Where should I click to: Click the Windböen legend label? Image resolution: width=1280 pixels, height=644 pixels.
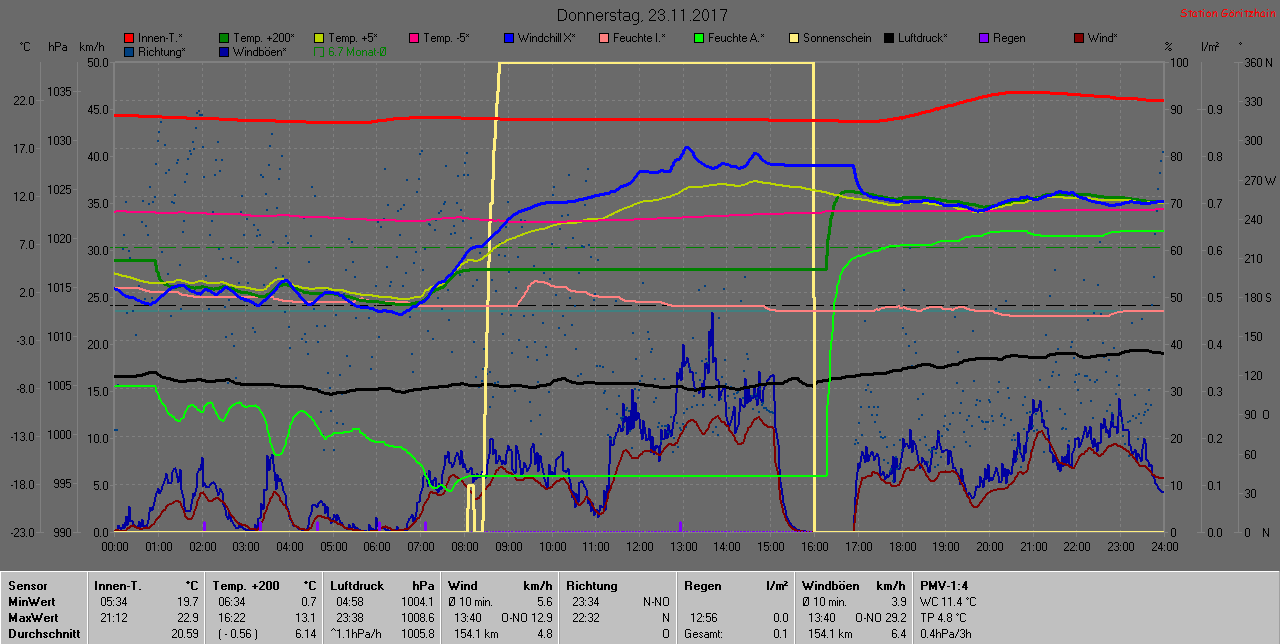258,51
